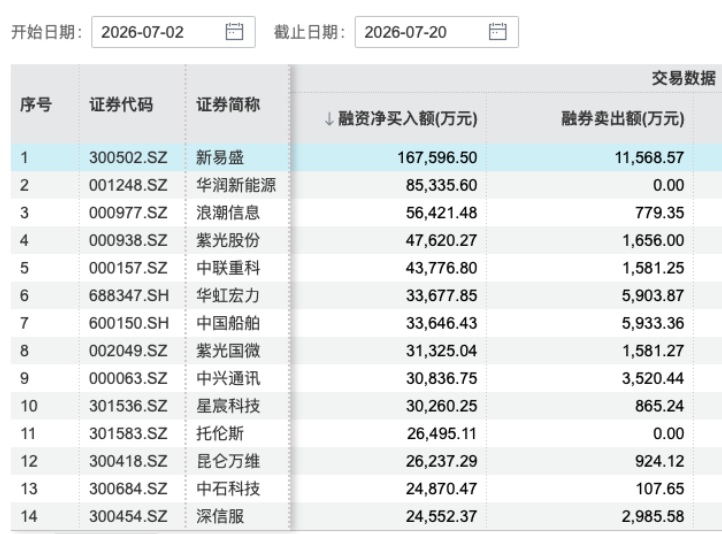Click the 证券代码 column header

click(121, 104)
